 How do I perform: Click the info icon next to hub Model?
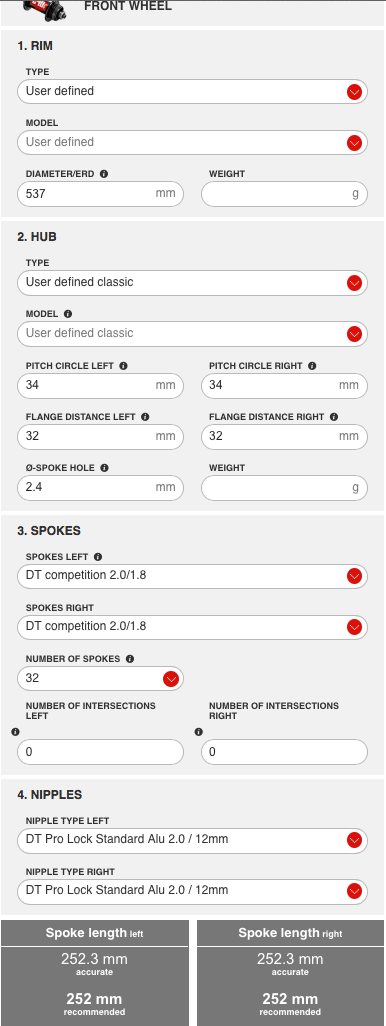(68, 314)
